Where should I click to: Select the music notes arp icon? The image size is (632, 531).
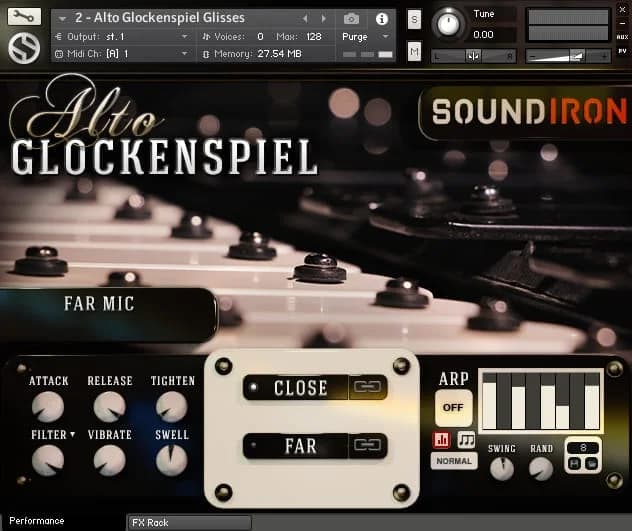coord(466,439)
